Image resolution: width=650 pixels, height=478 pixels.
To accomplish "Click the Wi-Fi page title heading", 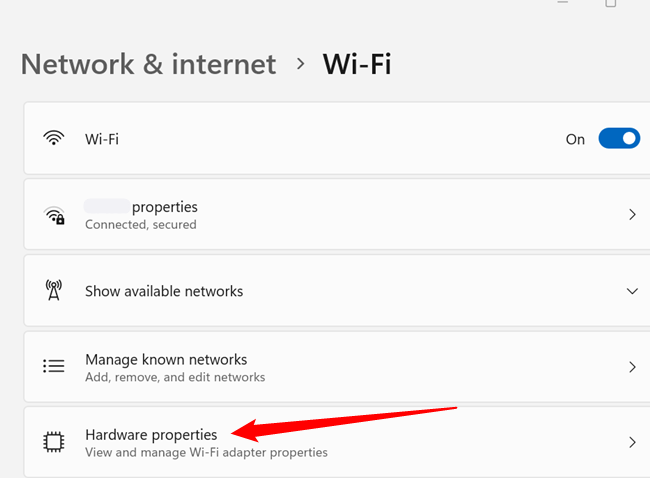I will pos(357,64).
